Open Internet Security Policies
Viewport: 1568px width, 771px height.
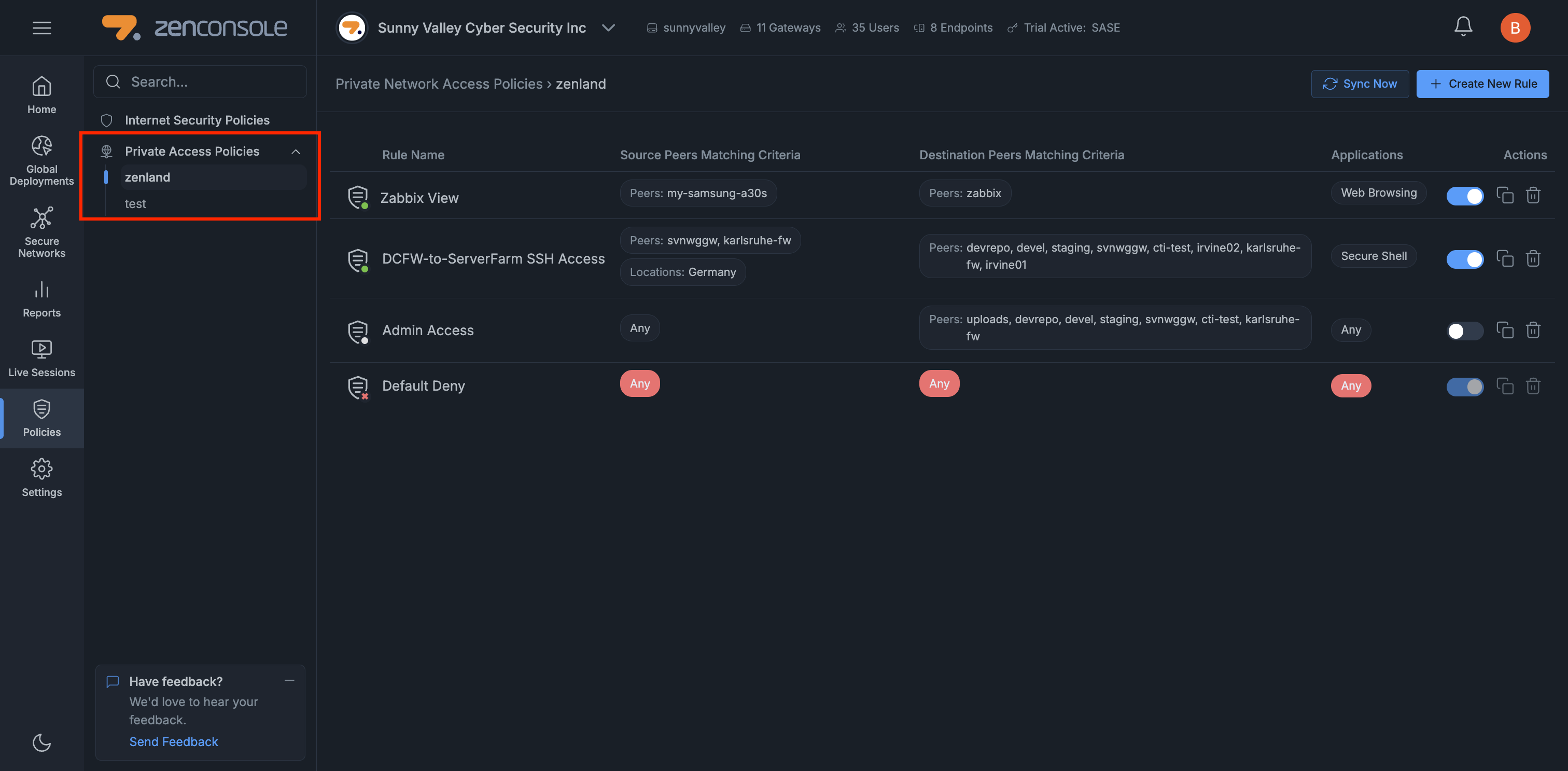tap(197, 120)
